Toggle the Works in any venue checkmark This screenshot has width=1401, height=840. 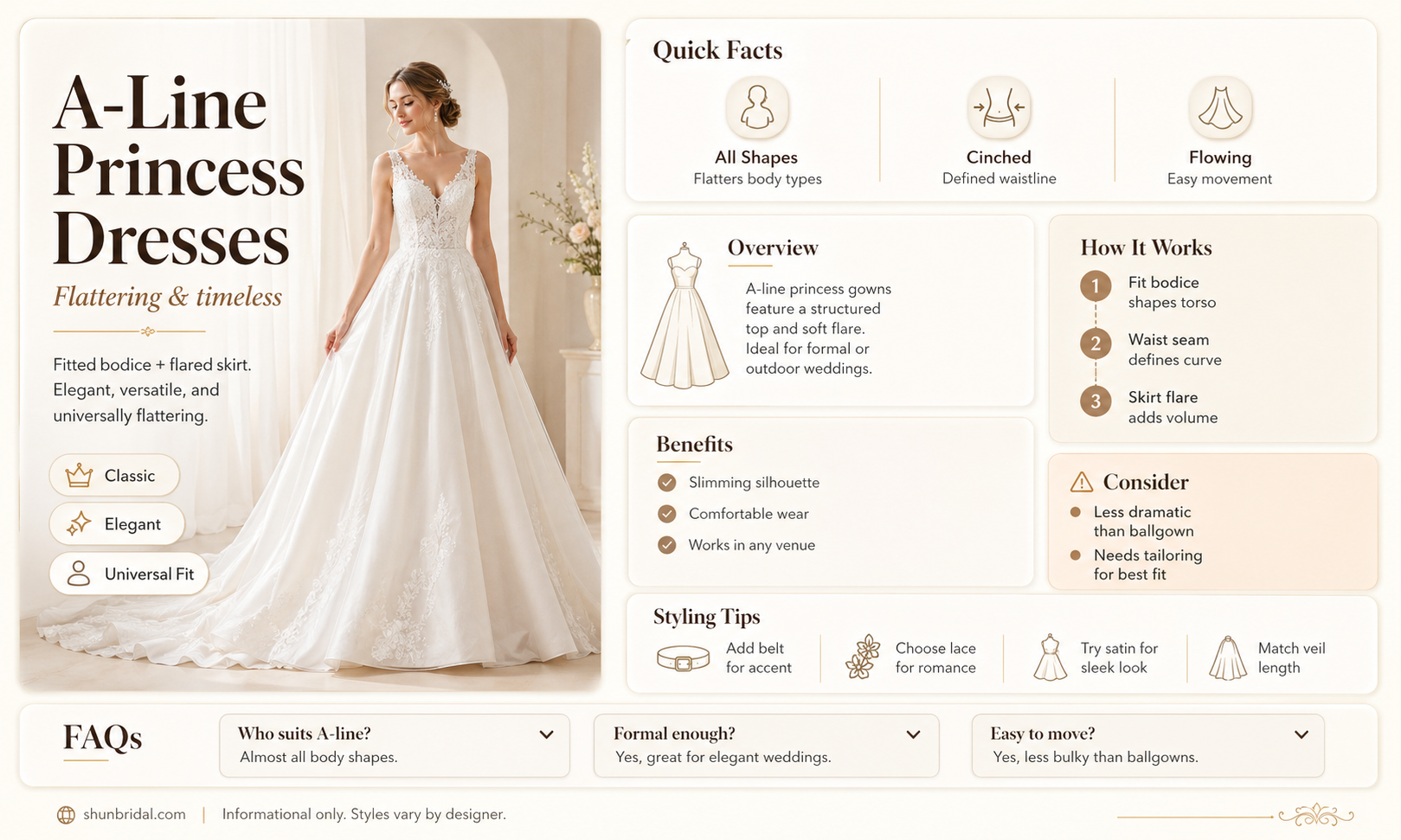667,545
